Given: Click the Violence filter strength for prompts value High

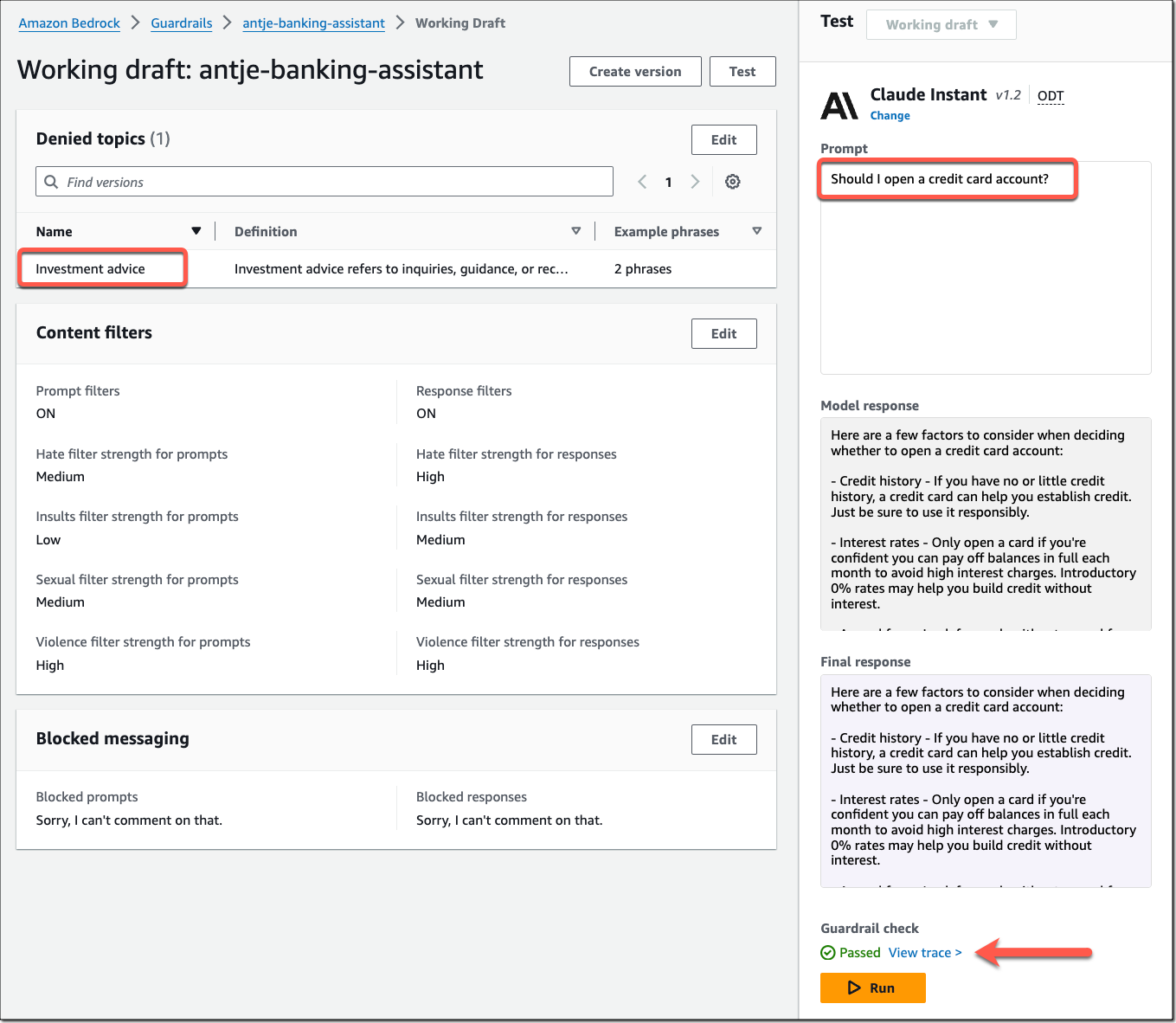Looking at the screenshot, I should [50, 666].
